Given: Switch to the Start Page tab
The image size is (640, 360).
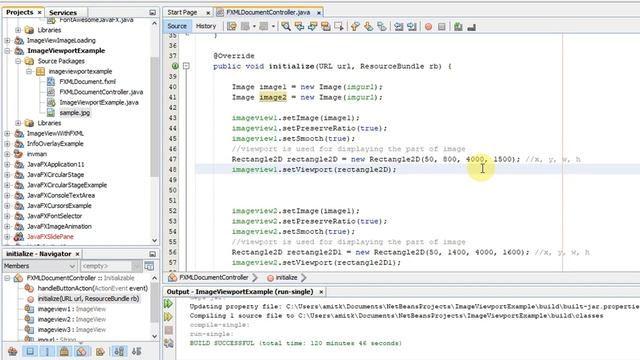Looking at the screenshot, I should coord(182,12).
